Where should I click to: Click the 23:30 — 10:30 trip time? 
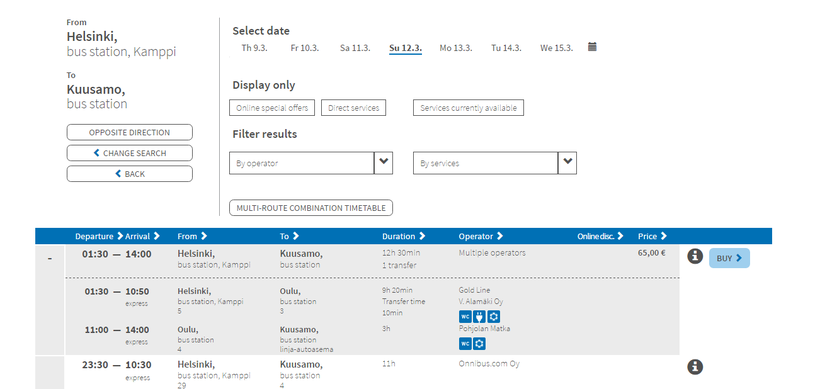117,364
